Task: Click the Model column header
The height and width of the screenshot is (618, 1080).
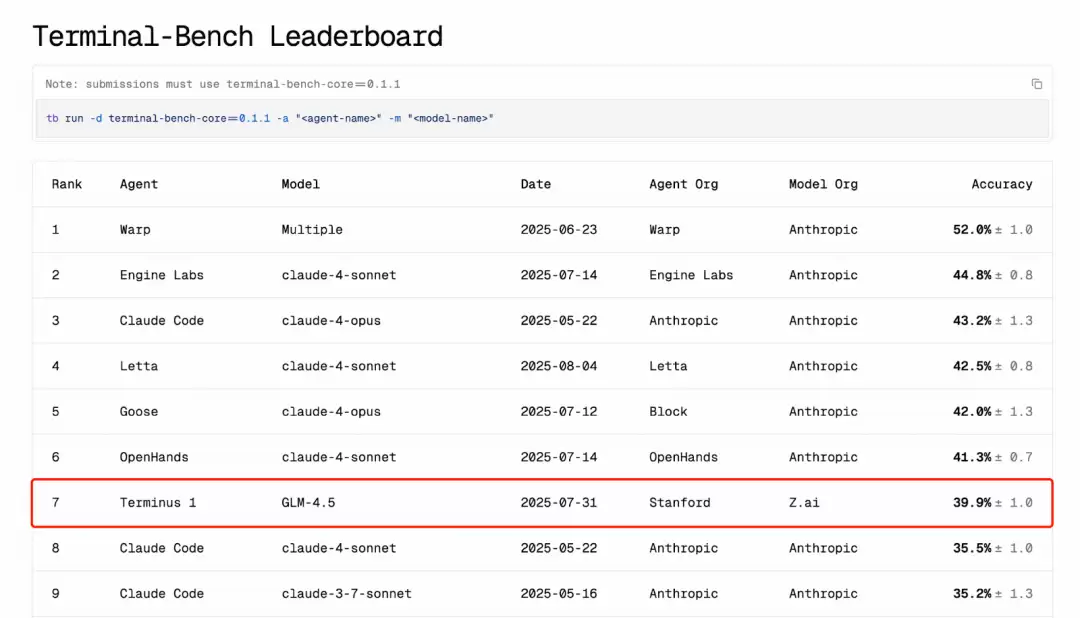Action: coord(300,184)
